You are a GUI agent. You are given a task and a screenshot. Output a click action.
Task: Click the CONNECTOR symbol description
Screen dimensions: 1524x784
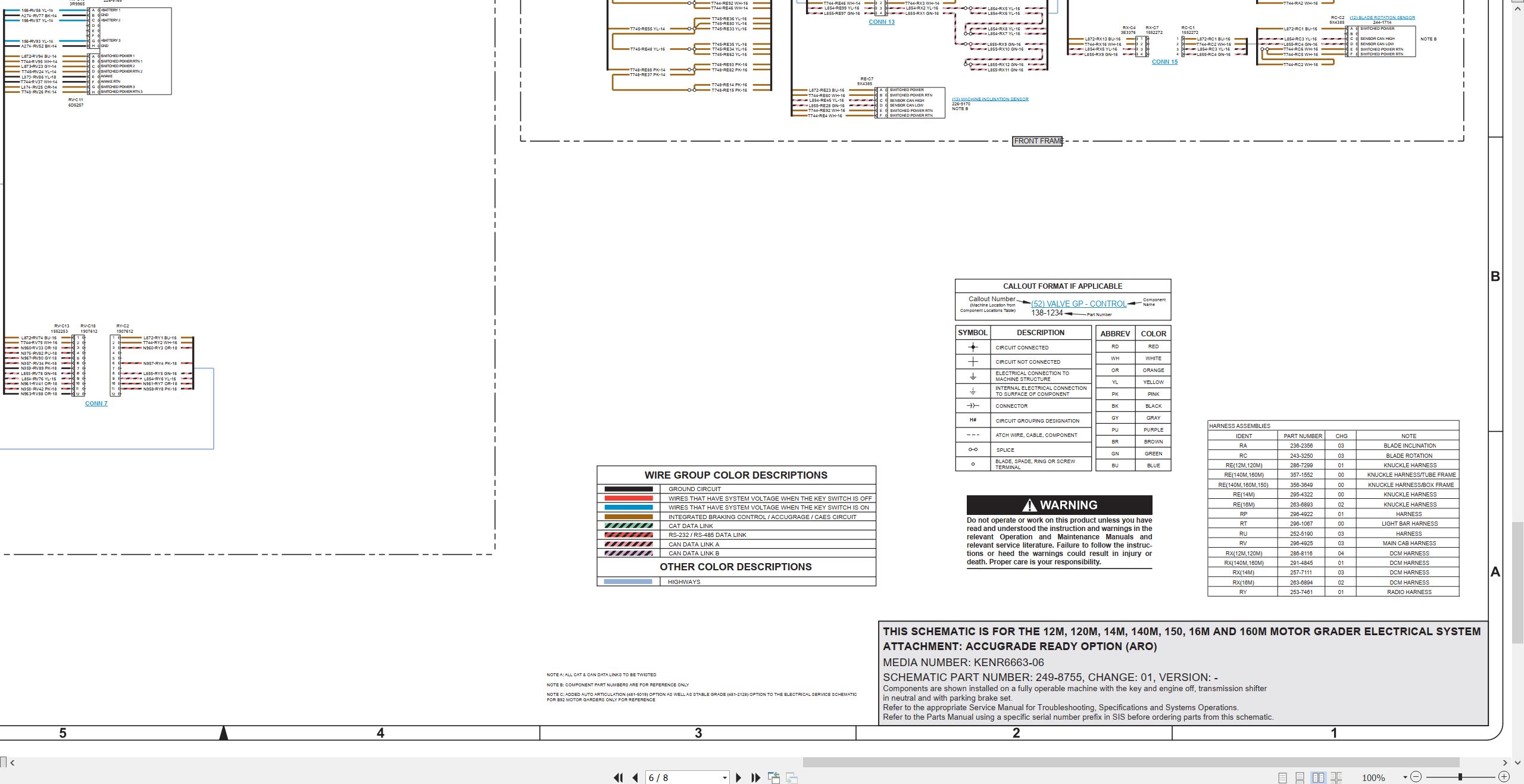click(x=1011, y=406)
